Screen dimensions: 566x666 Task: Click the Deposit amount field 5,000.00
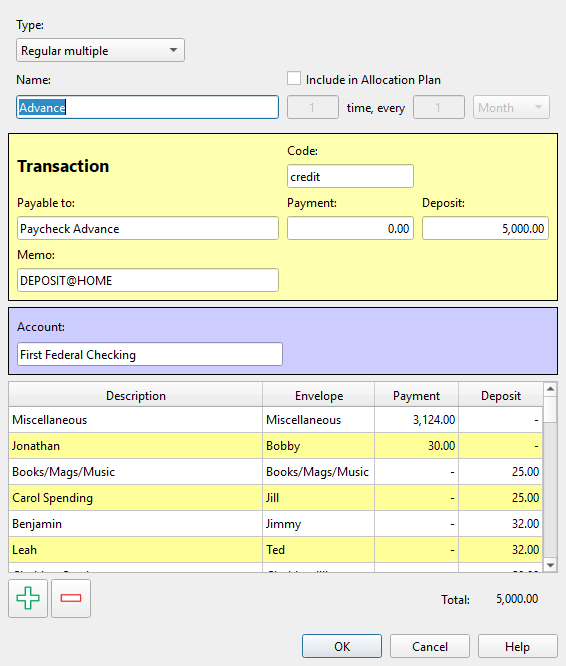click(x=485, y=228)
